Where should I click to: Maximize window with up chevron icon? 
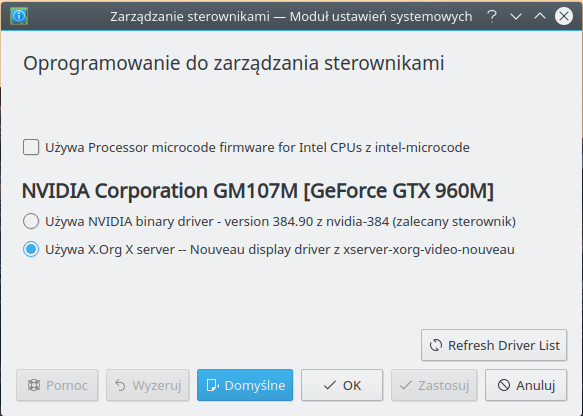(x=540, y=16)
